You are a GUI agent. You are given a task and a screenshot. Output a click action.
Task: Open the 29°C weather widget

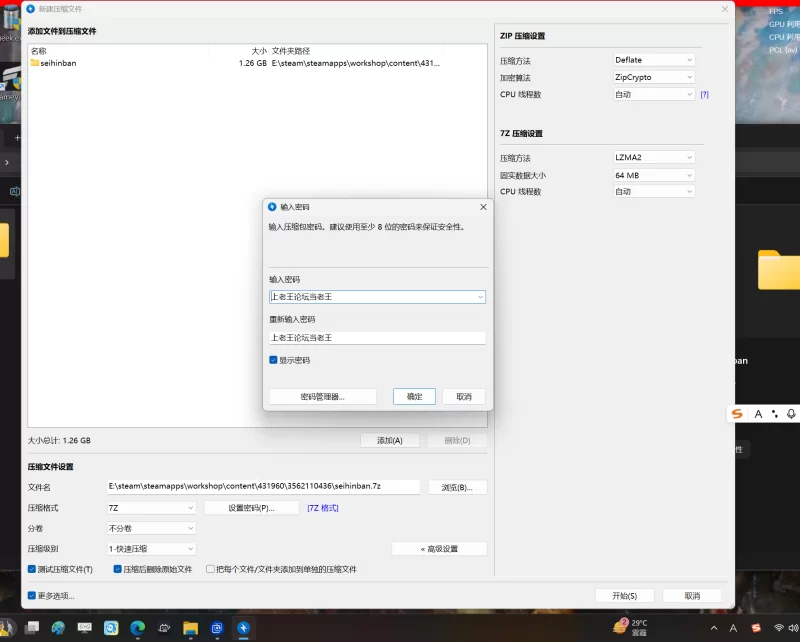click(630, 627)
